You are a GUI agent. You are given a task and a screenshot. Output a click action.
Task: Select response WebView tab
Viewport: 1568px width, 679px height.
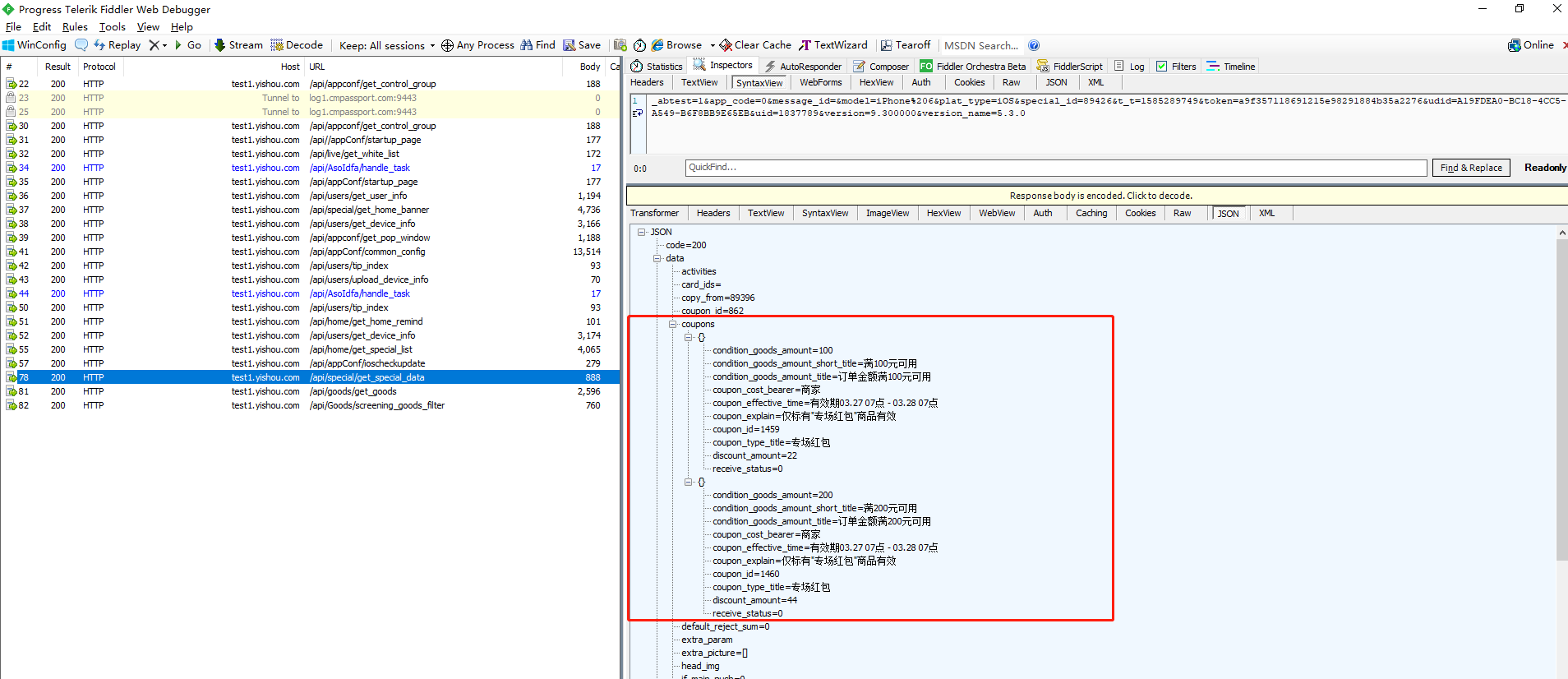pyautogui.click(x=997, y=213)
